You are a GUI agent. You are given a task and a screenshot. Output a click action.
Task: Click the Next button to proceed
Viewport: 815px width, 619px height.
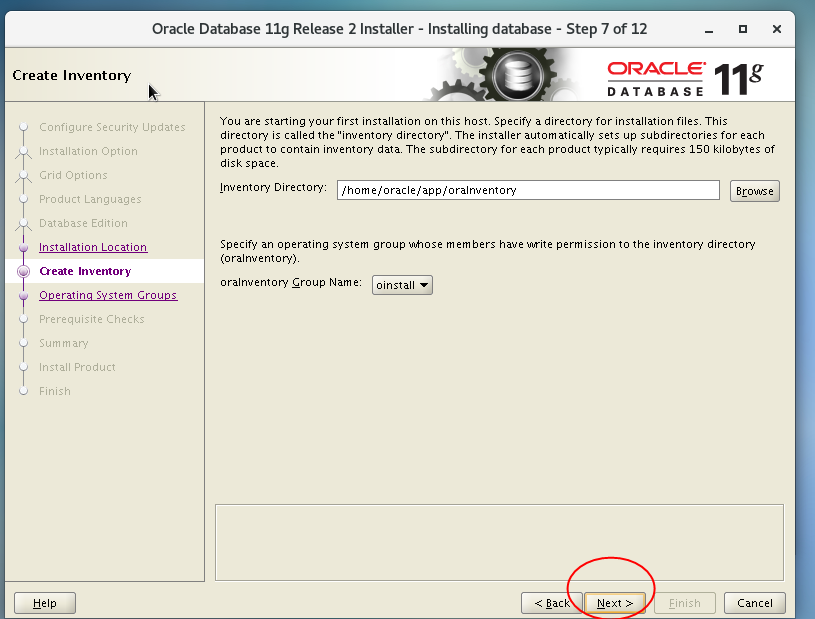pyautogui.click(x=613, y=603)
